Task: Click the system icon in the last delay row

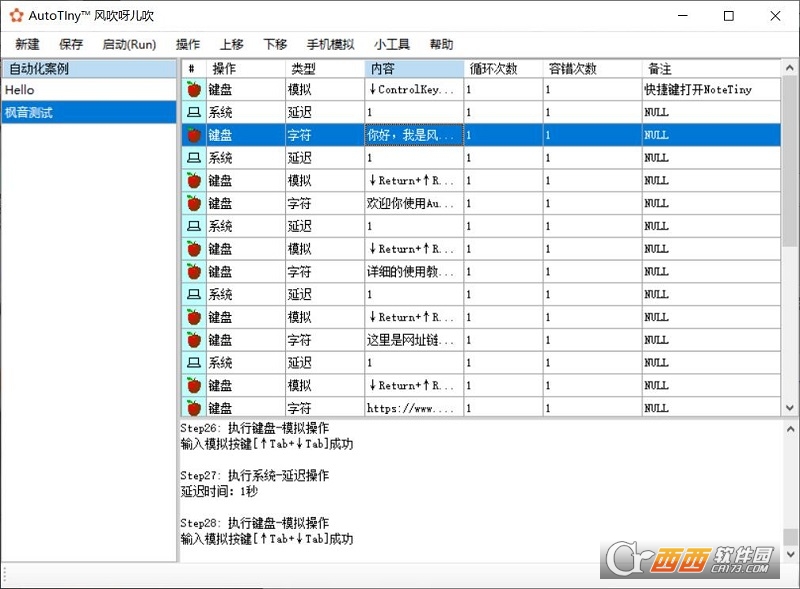Action: (194, 363)
